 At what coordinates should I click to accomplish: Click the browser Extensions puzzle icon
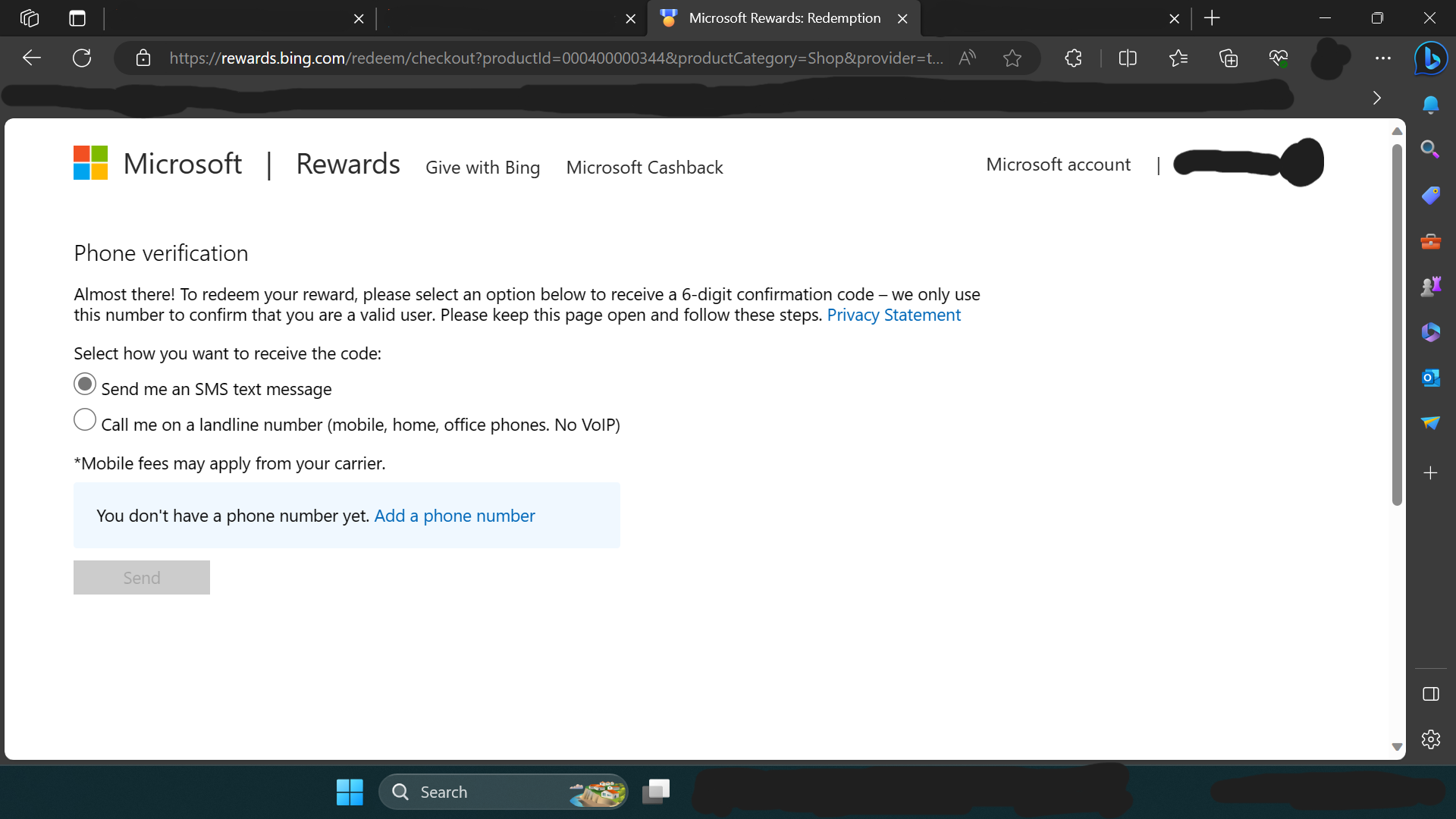[1073, 58]
